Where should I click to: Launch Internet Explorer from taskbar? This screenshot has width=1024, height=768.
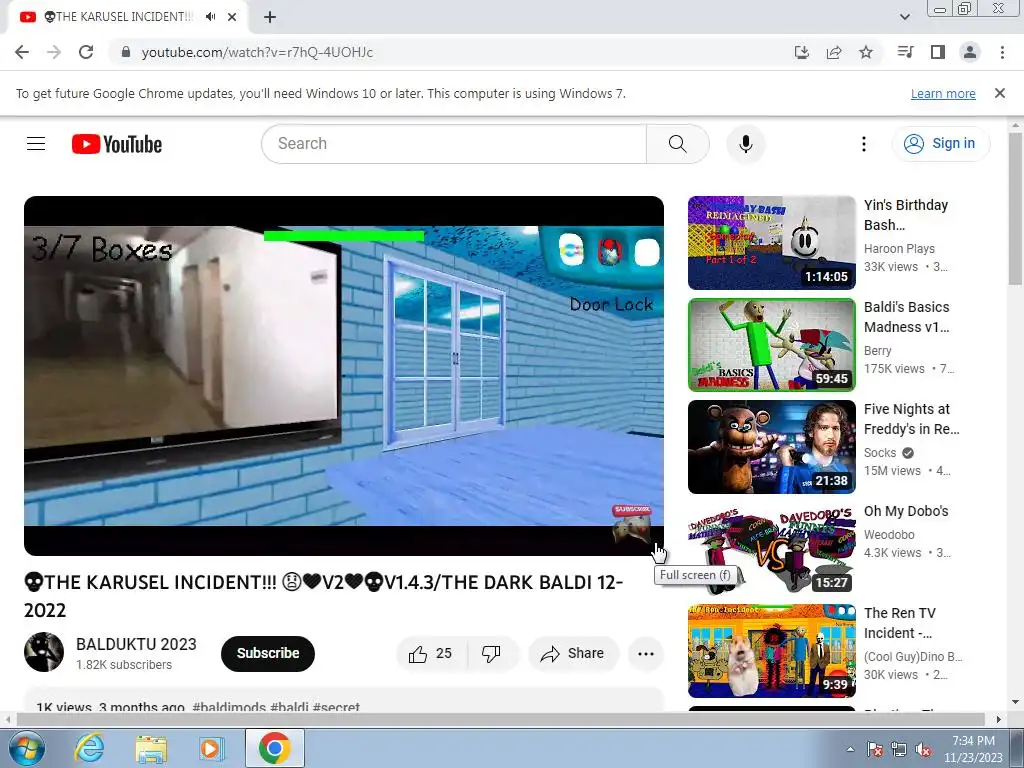89,748
